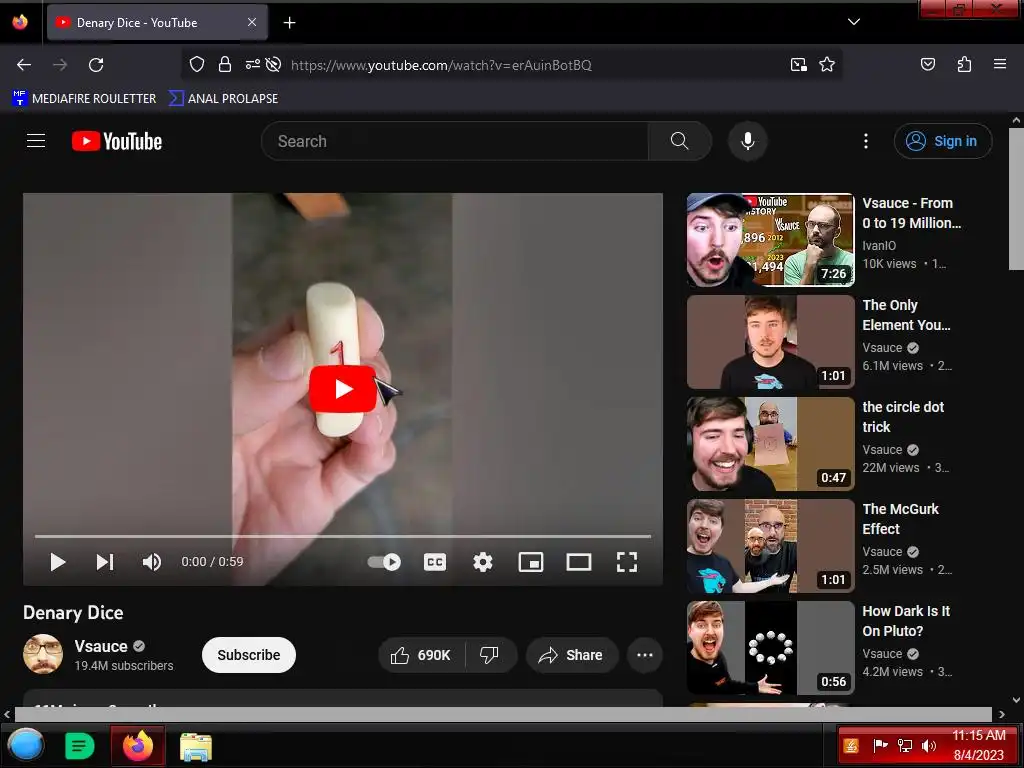Screen dimensions: 1024x768
Task: Click the address bar URL
Action: (x=441, y=65)
